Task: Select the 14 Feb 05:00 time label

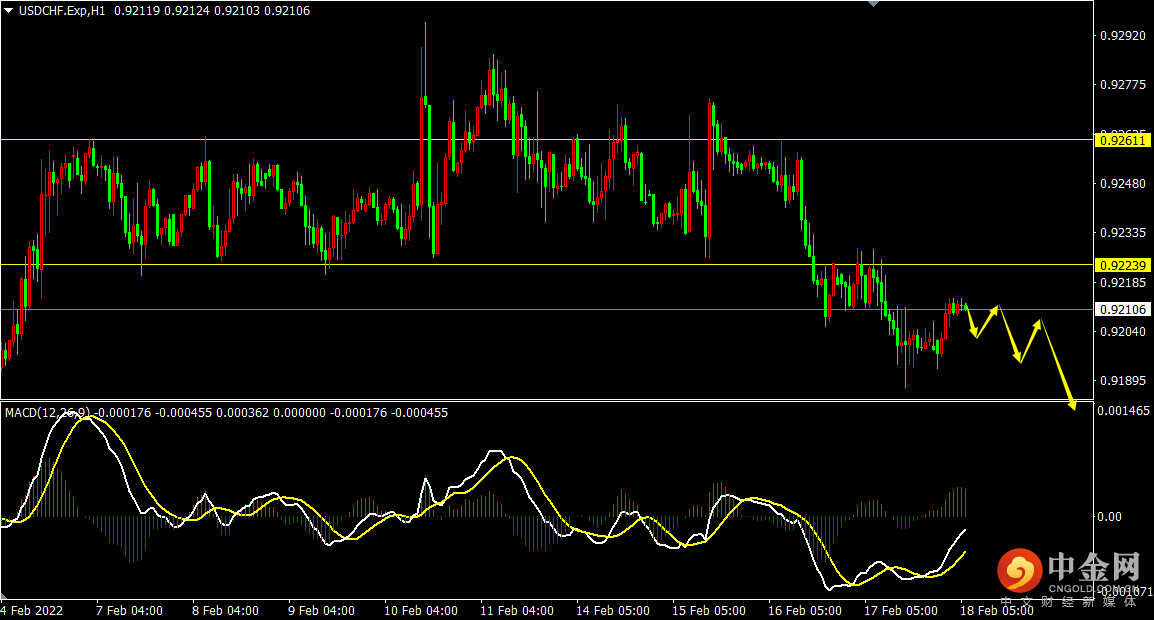Action: tap(614, 610)
